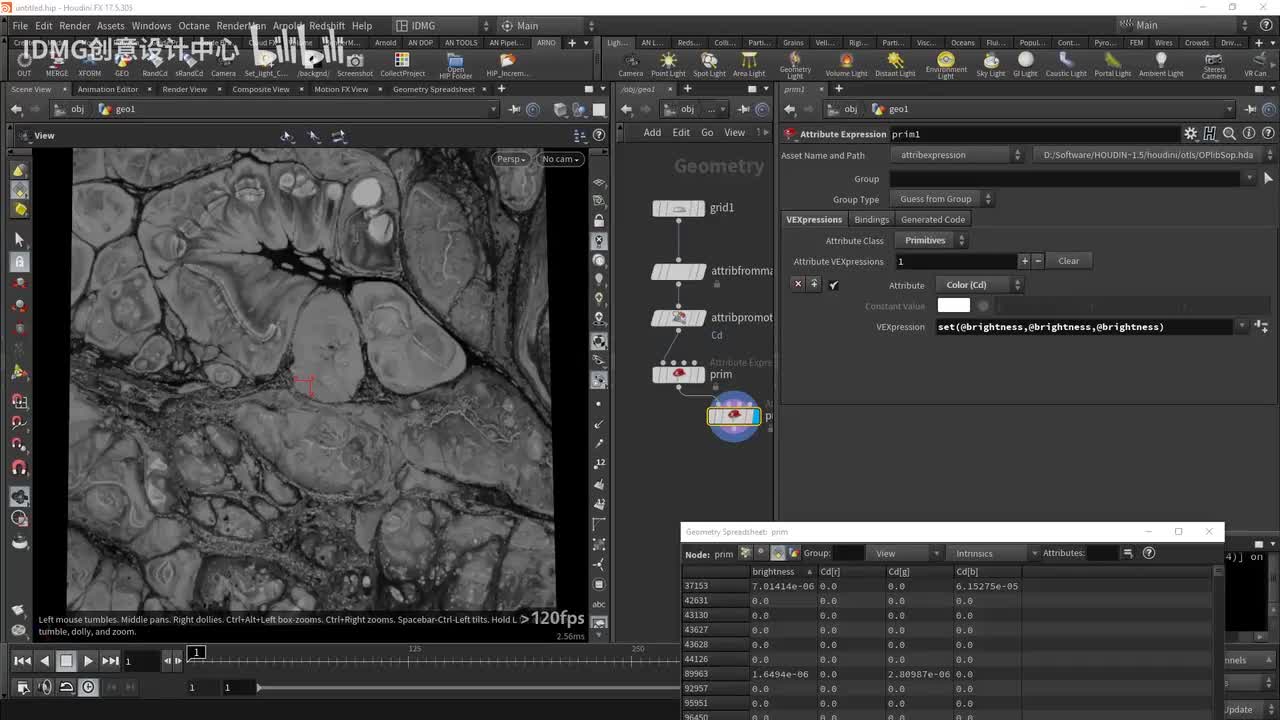1280x720 pixels.
Task: Click the Sky Light shelf icon
Action: tap(990, 63)
